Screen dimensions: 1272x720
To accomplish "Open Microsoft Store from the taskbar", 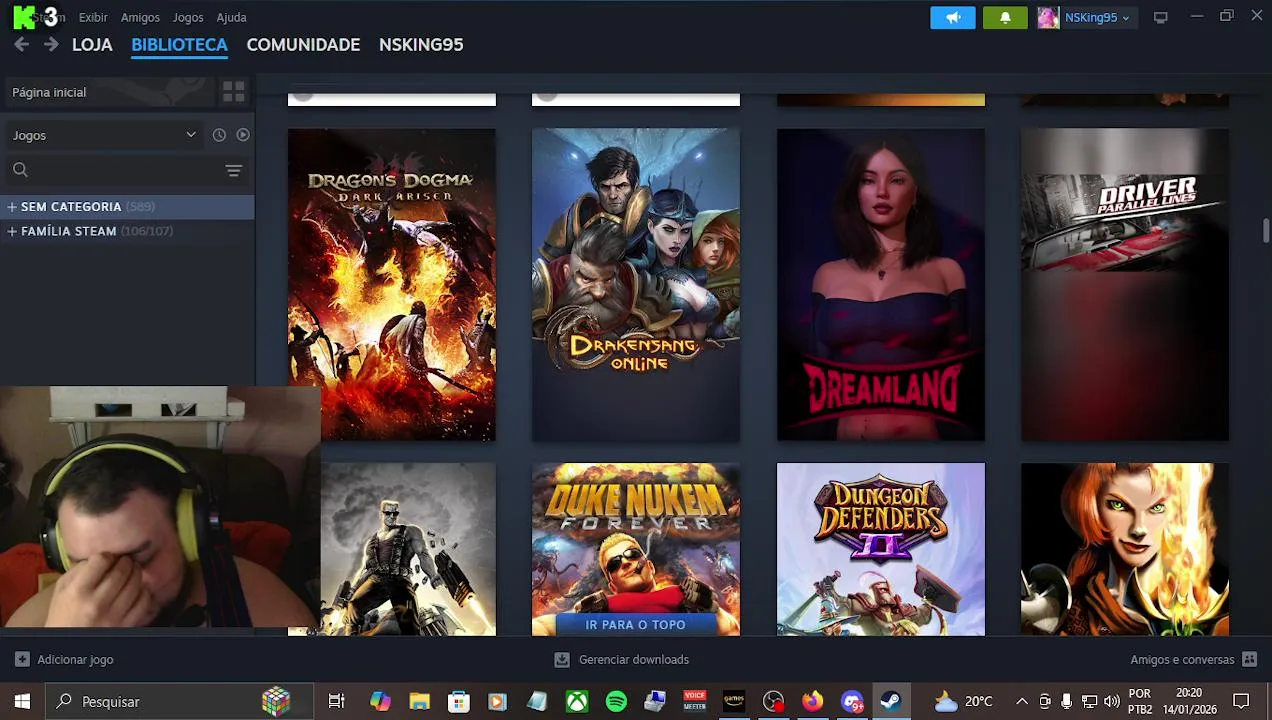I will [459, 702].
